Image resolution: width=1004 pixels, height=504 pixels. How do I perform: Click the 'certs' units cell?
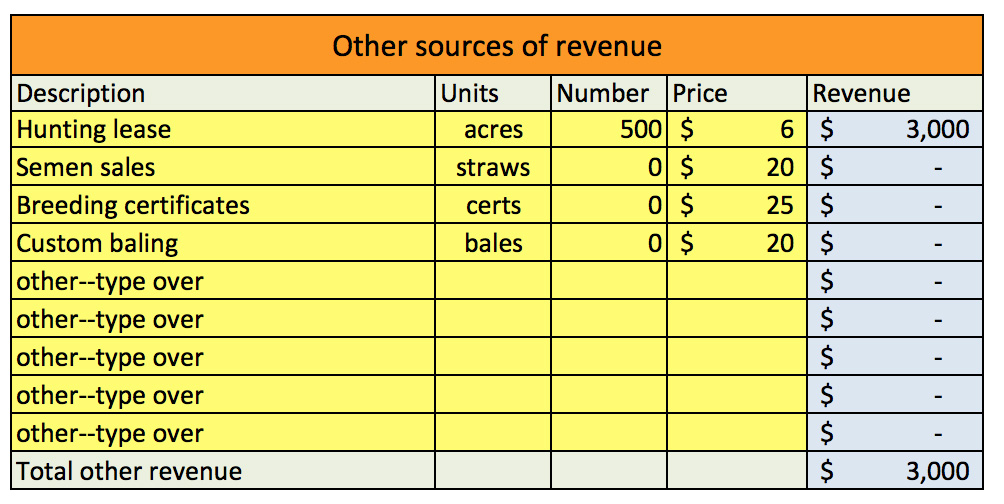(x=493, y=205)
